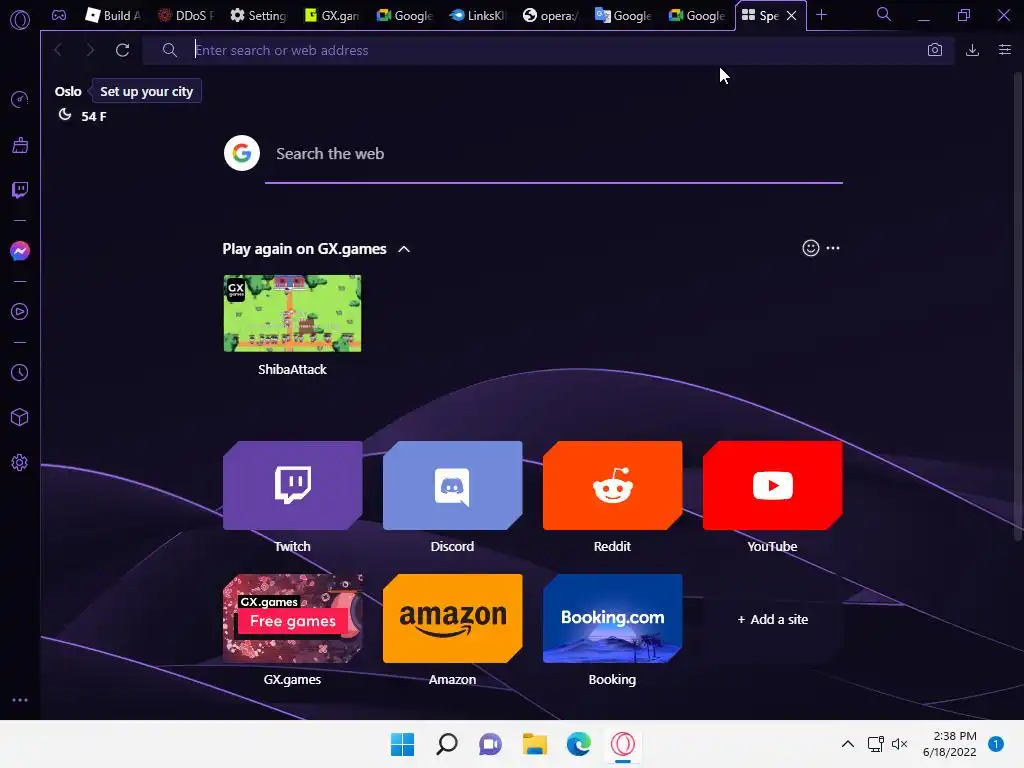Viewport: 1024px width, 768px height.
Task: Click the moon weather icon
Action: coord(65,115)
